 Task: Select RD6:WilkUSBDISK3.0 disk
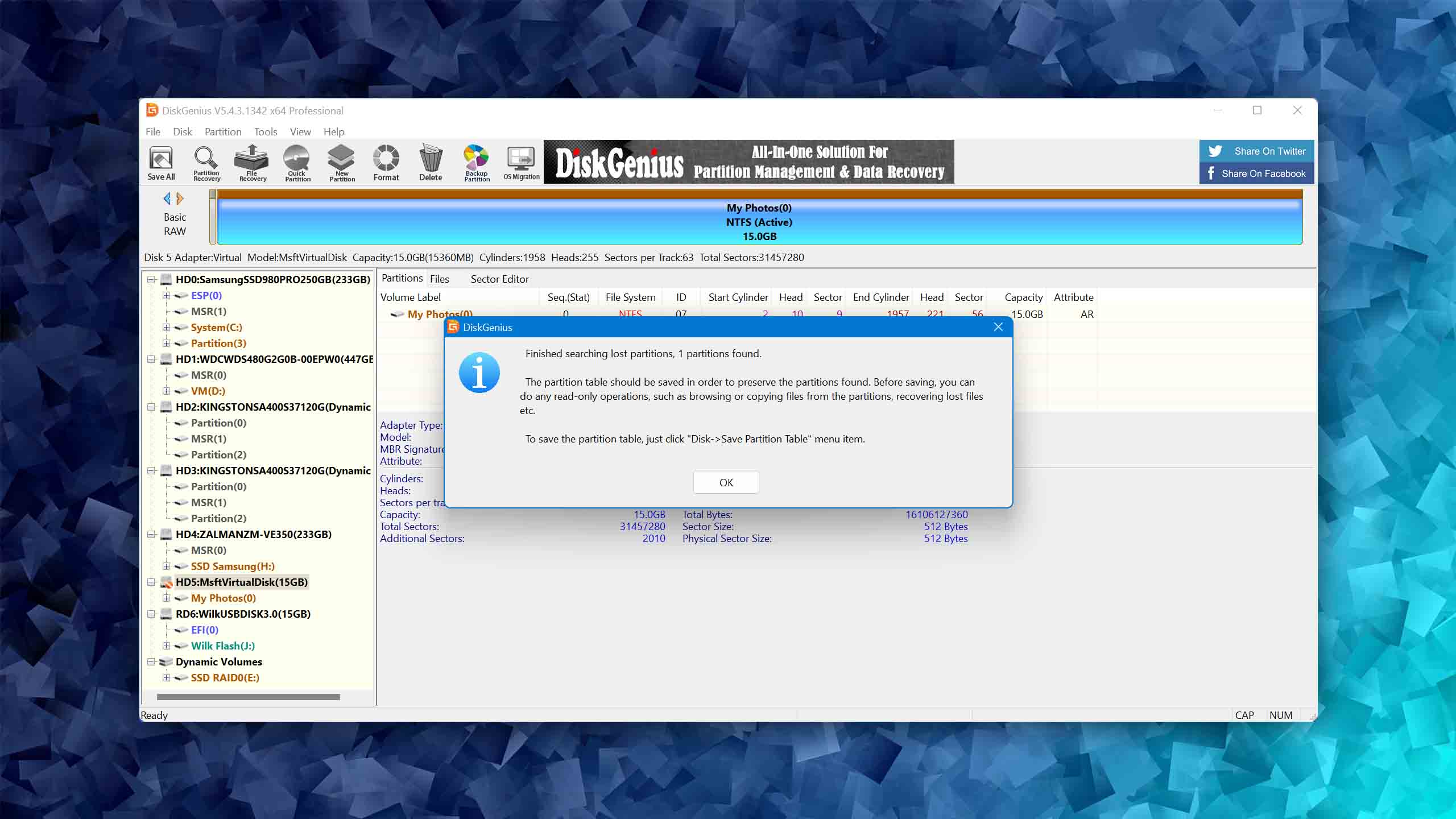[243, 614]
